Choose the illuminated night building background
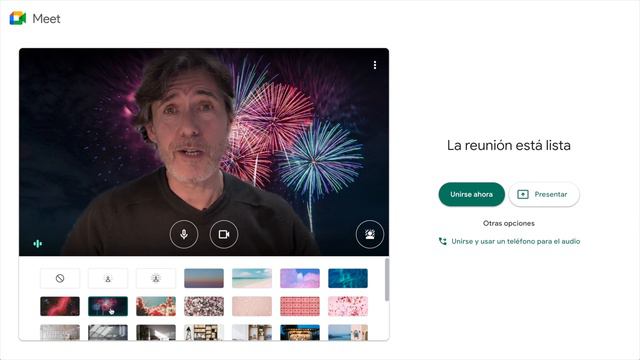The image size is (640, 360). pyautogui.click(x=300, y=332)
